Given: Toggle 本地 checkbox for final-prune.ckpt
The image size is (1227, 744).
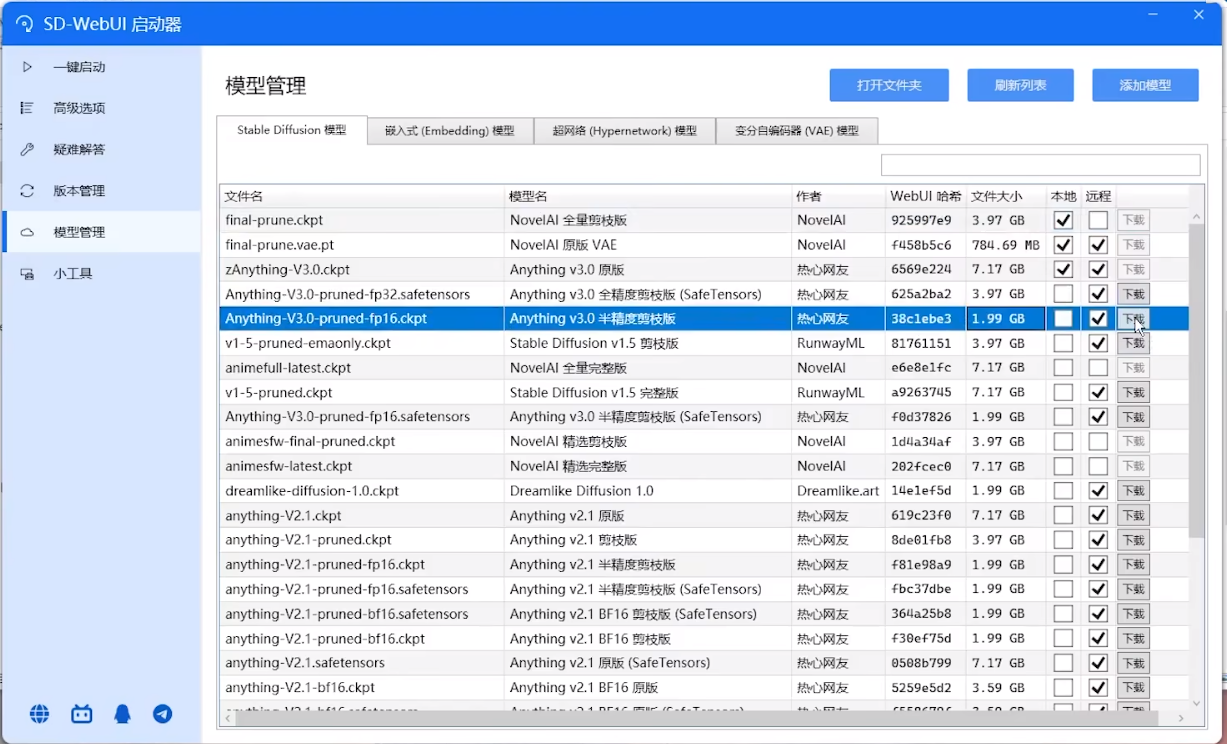Looking at the screenshot, I should pyautogui.click(x=1063, y=220).
